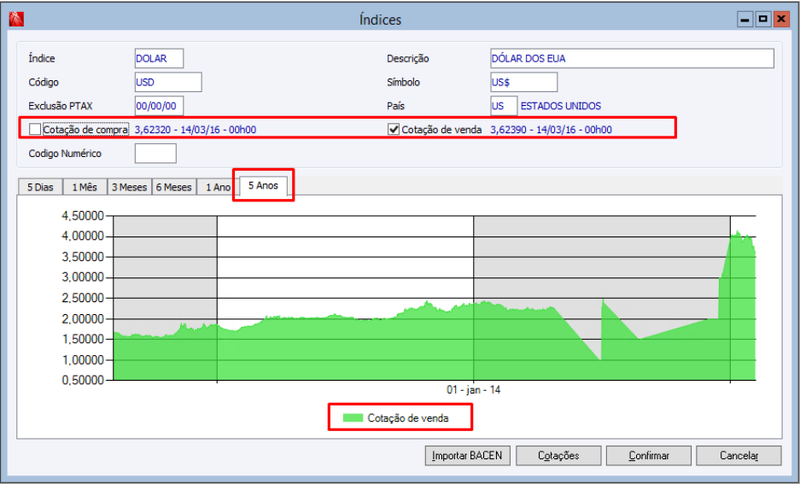The image size is (800, 484).
Task: Click the red app icon in title bar
Action: 16,19
